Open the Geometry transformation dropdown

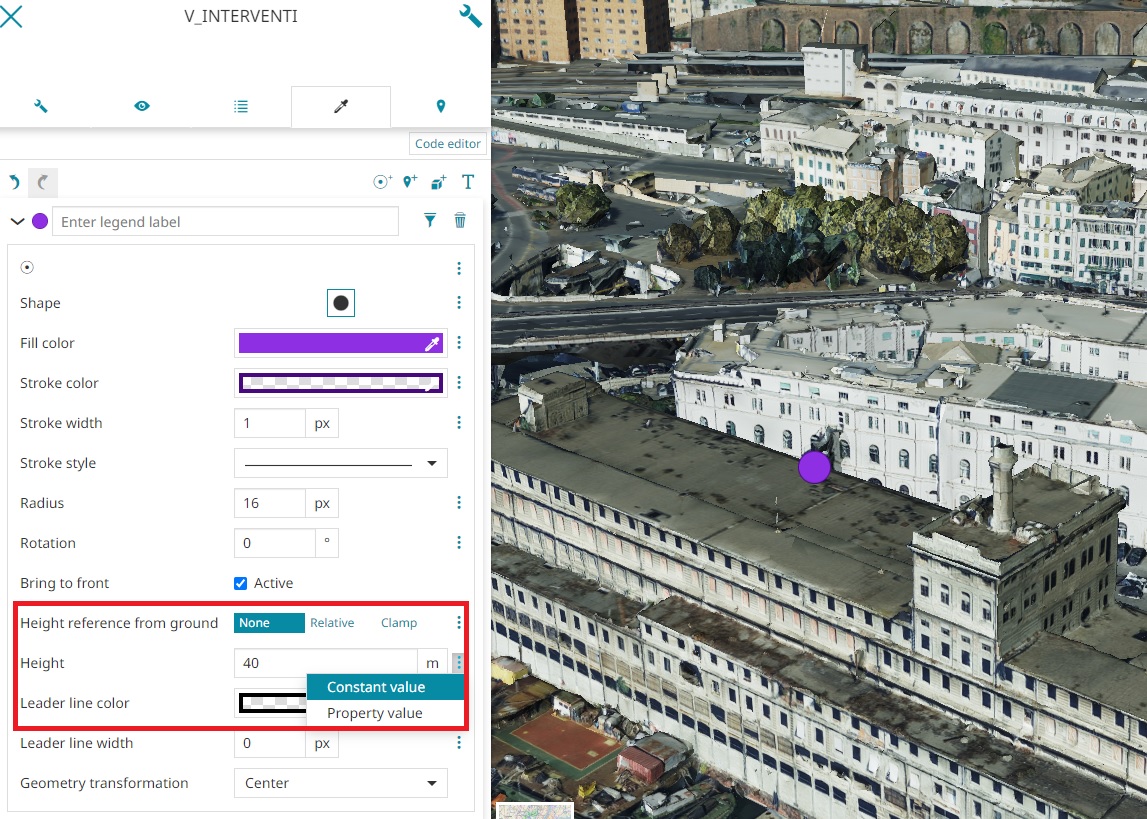(x=340, y=783)
